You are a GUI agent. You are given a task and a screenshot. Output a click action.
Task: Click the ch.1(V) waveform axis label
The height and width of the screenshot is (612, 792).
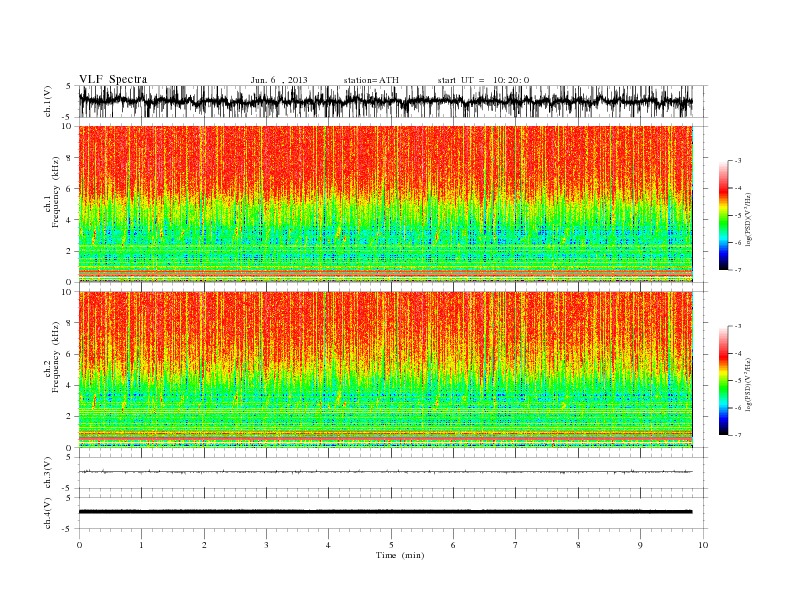coord(48,101)
